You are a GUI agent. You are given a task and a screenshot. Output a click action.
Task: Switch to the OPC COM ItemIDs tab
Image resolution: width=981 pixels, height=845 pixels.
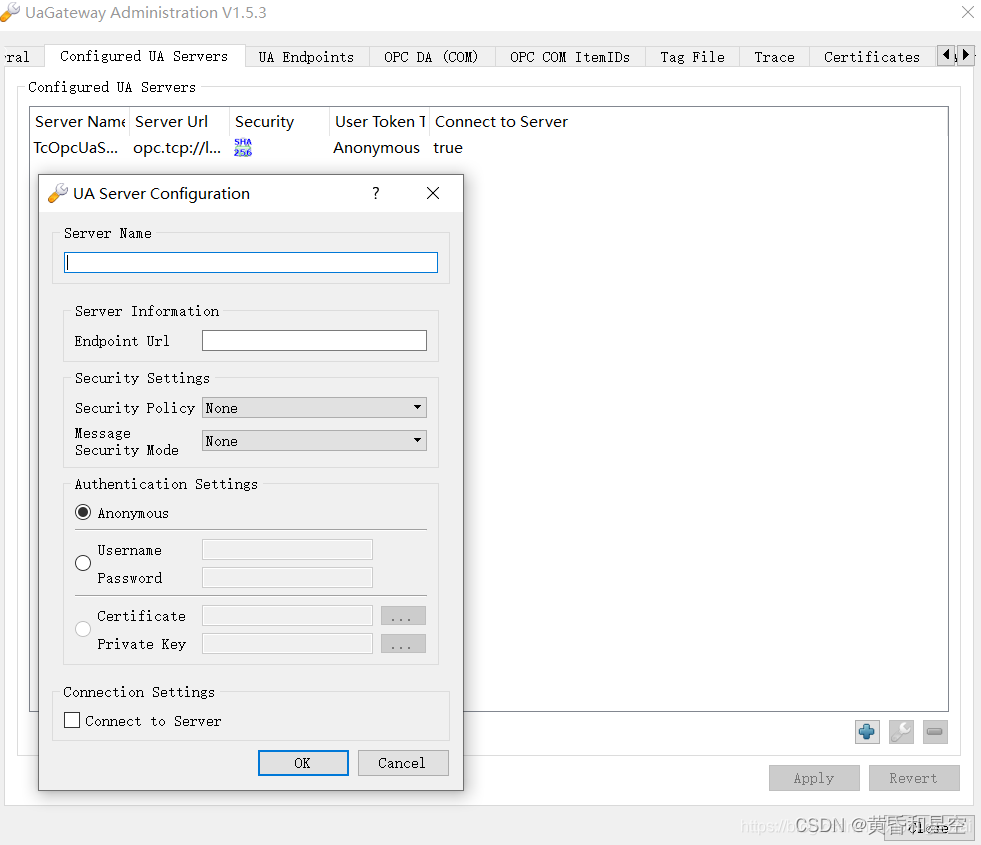pyautogui.click(x=570, y=57)
